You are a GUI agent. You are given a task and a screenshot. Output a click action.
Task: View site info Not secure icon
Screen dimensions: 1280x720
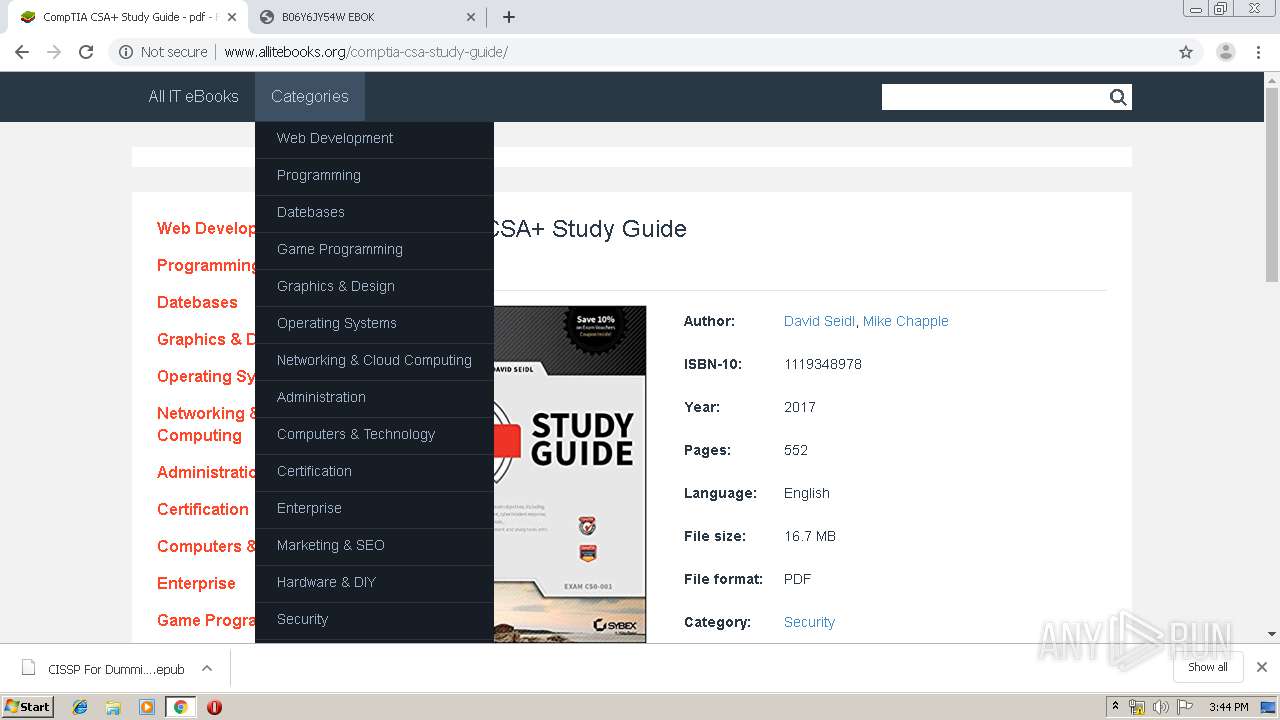tap(126, 52)
